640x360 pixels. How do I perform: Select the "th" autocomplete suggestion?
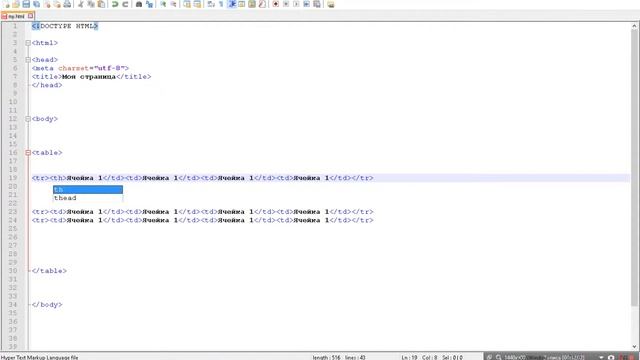[88, 189]
